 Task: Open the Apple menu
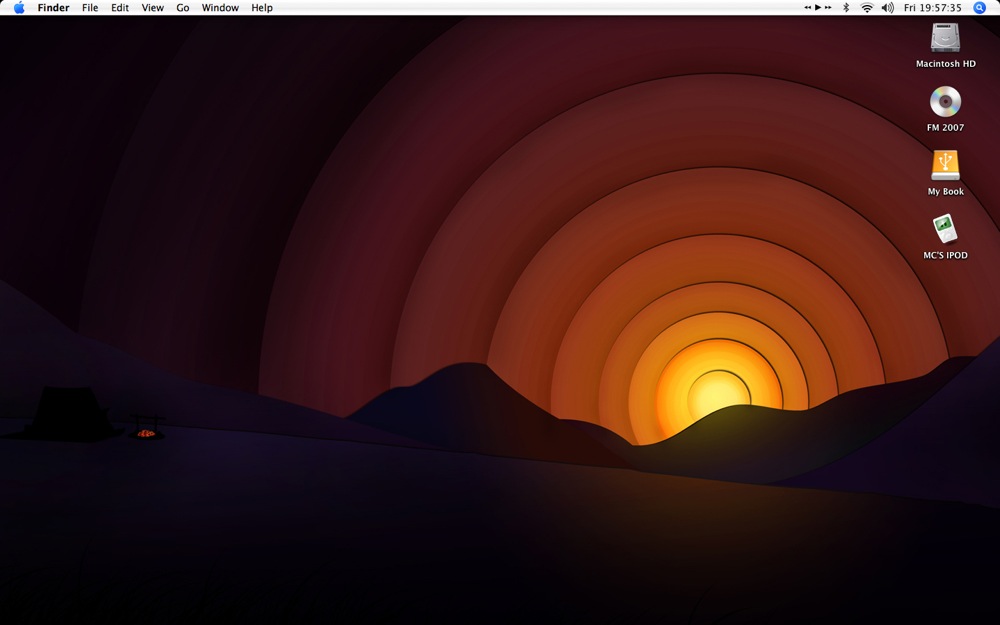tap(19, 8)
